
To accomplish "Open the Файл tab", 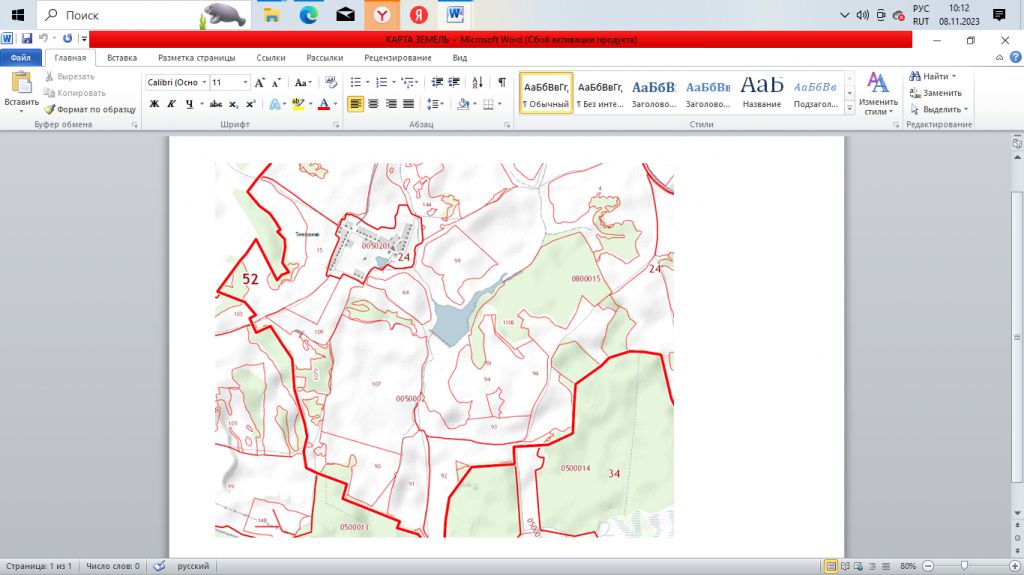I will (21, 58).
